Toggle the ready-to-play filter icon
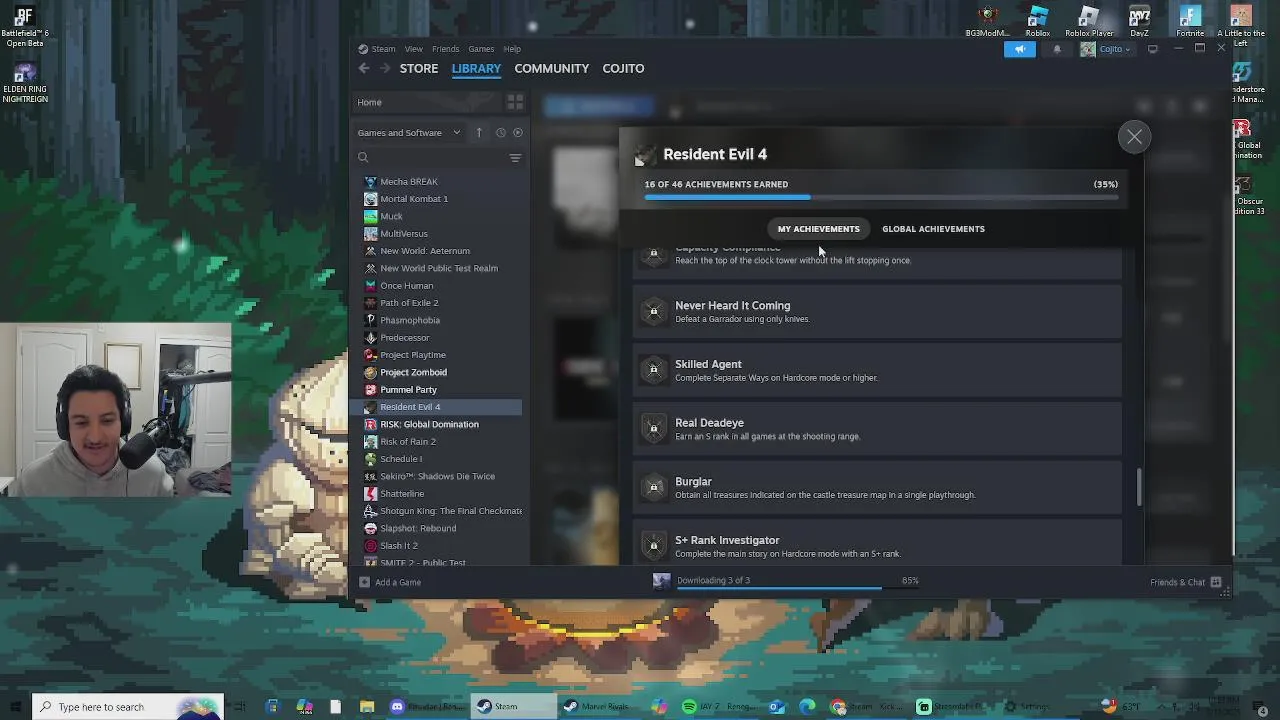Image resolution: width=1280 pixels, height=720 pixels. tap(517, 132)
